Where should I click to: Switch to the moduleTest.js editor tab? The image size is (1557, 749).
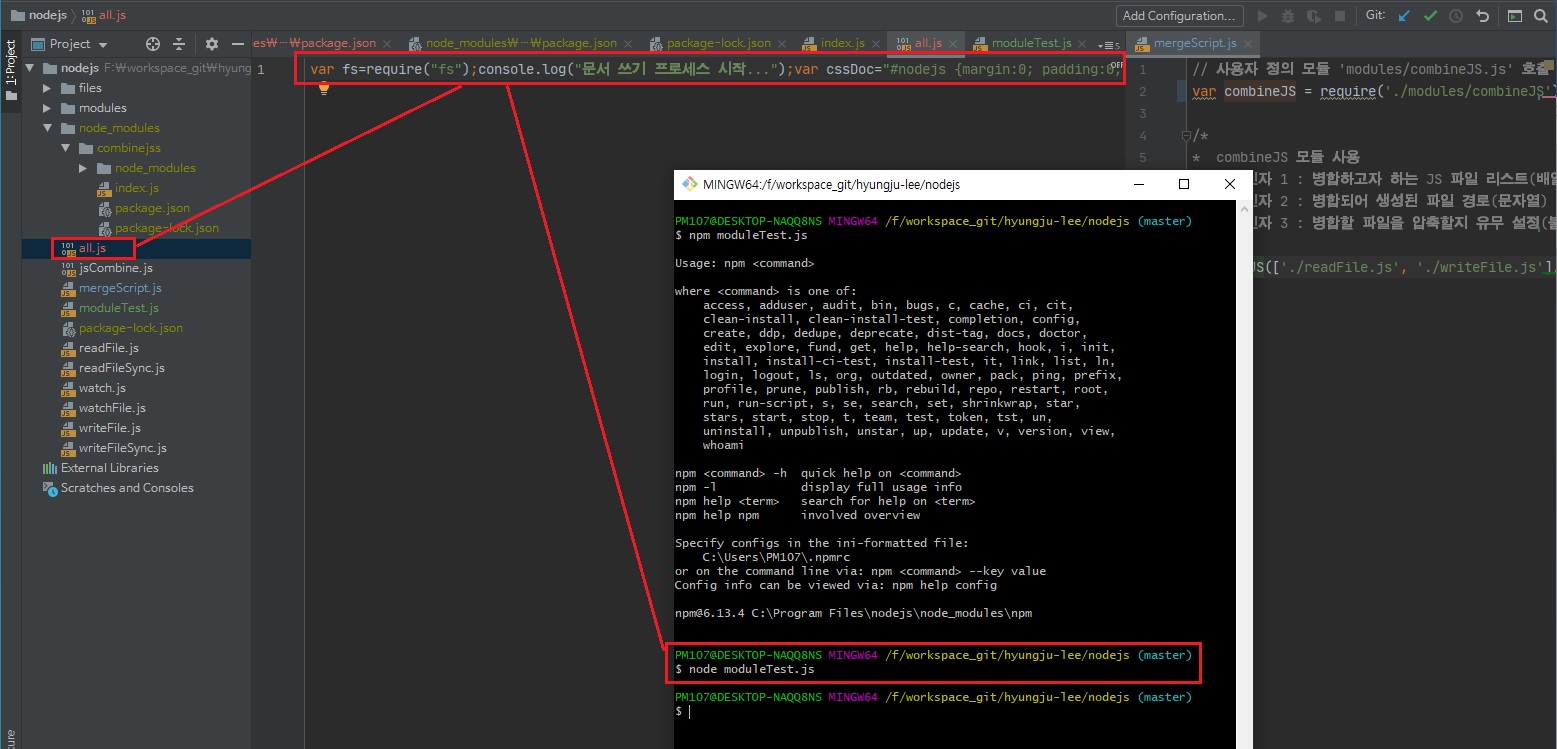(x=1030, y=44)
